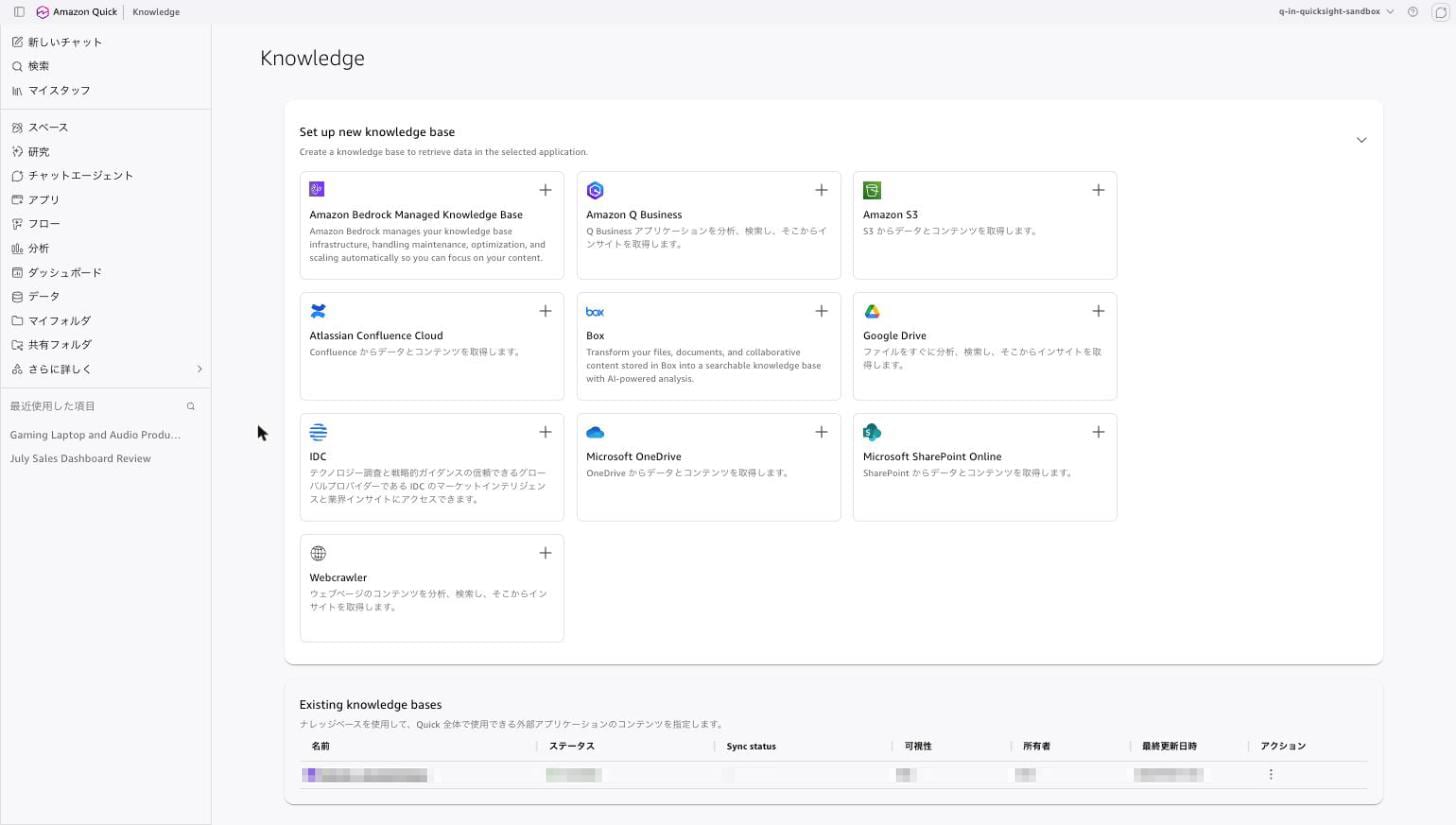Viewport: 1456px width, 825px height.
Task: Click the アクション column header
Action: point(1283,746)
